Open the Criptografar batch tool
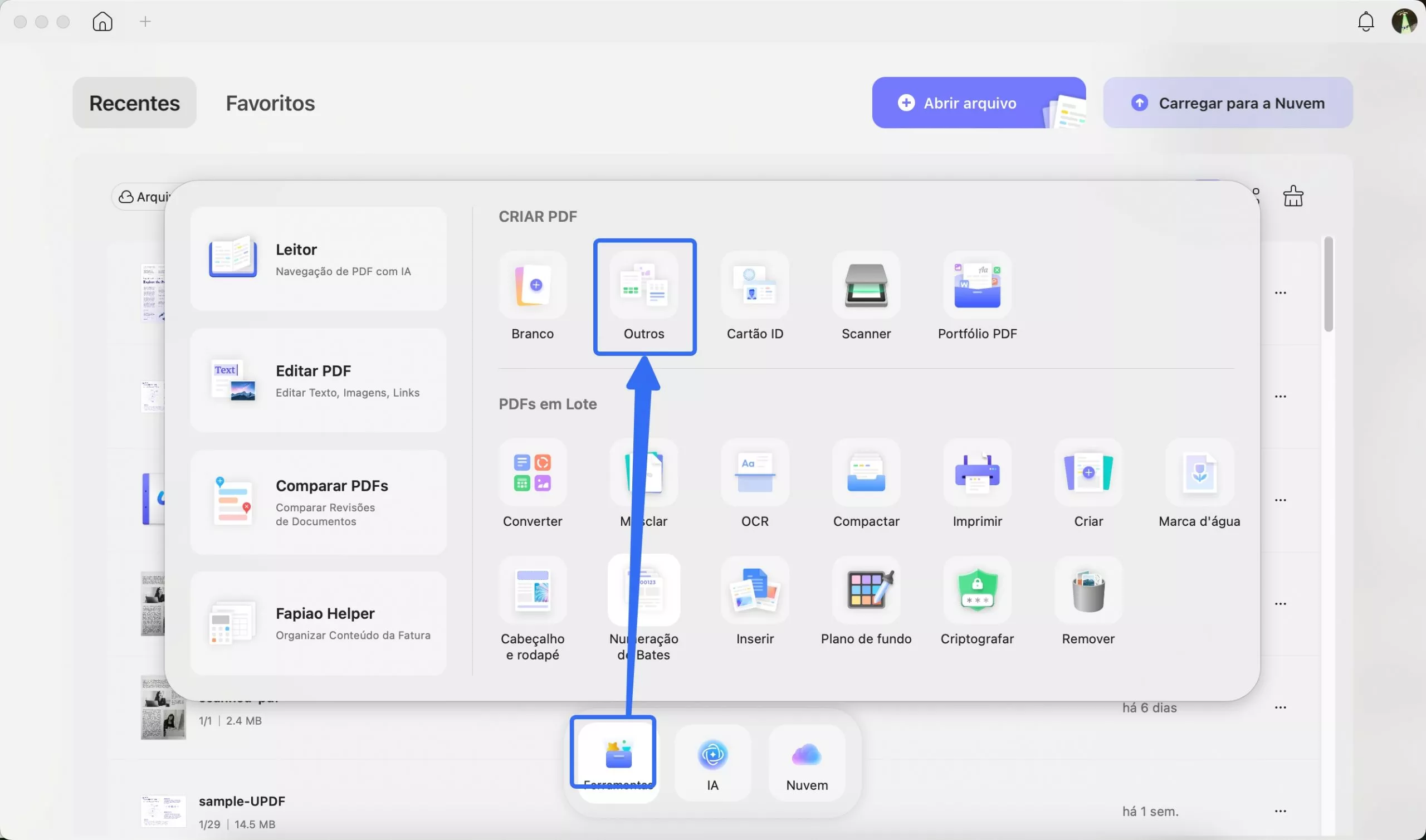This screenshot has width=1426, height=840. point(977,590)
